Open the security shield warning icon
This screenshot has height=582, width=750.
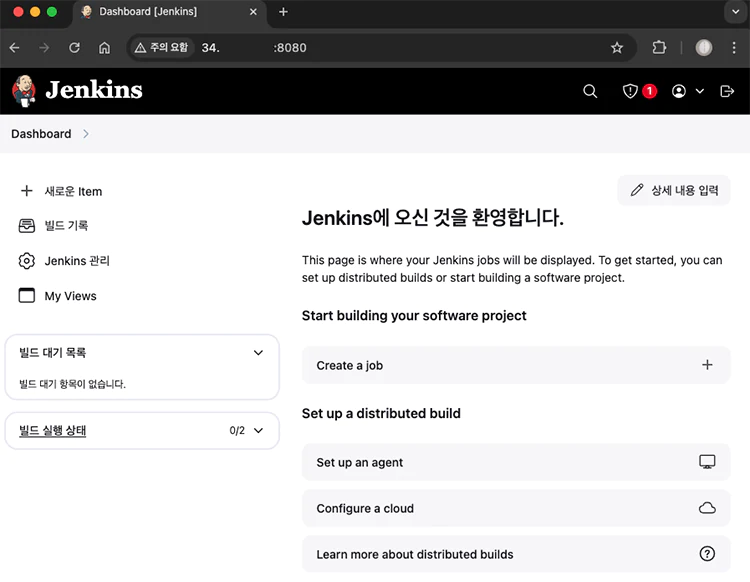[x=630, y=91]
